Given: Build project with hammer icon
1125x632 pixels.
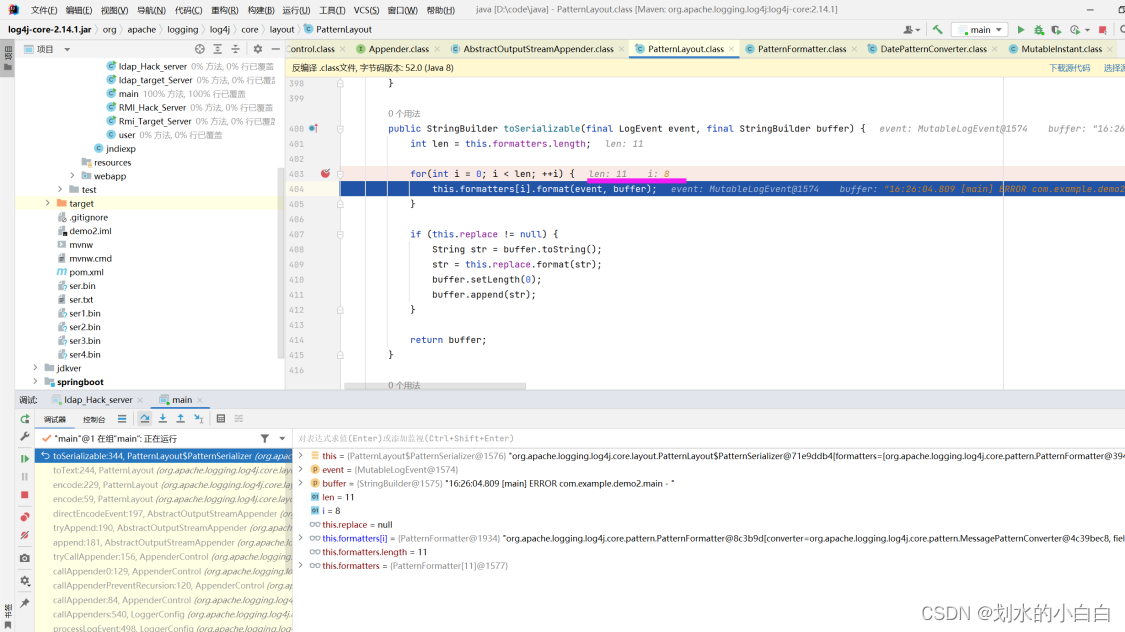Looking at the screenshot, I should [x=938, y=29].
